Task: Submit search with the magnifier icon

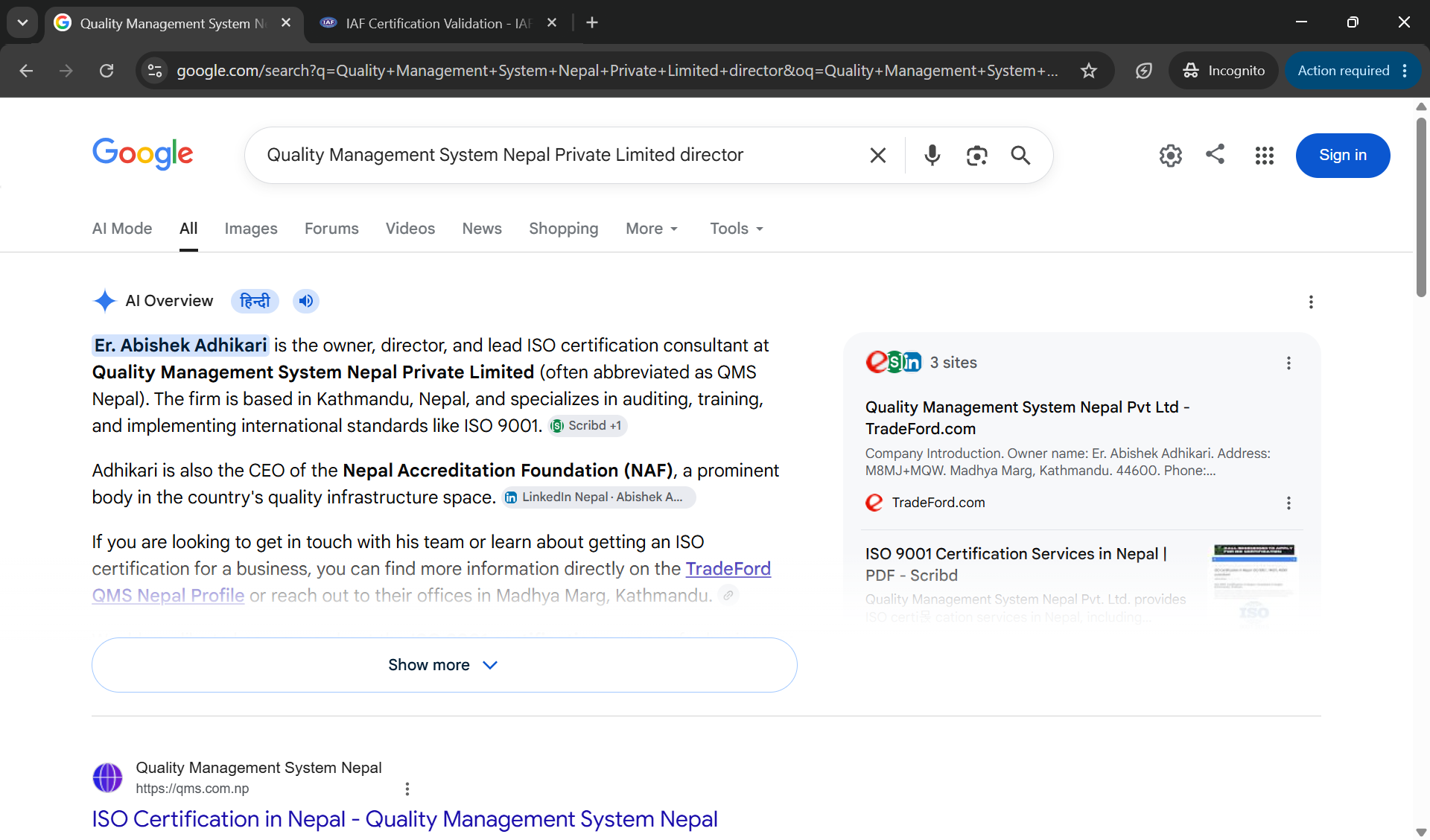Action: [1020, 155]
